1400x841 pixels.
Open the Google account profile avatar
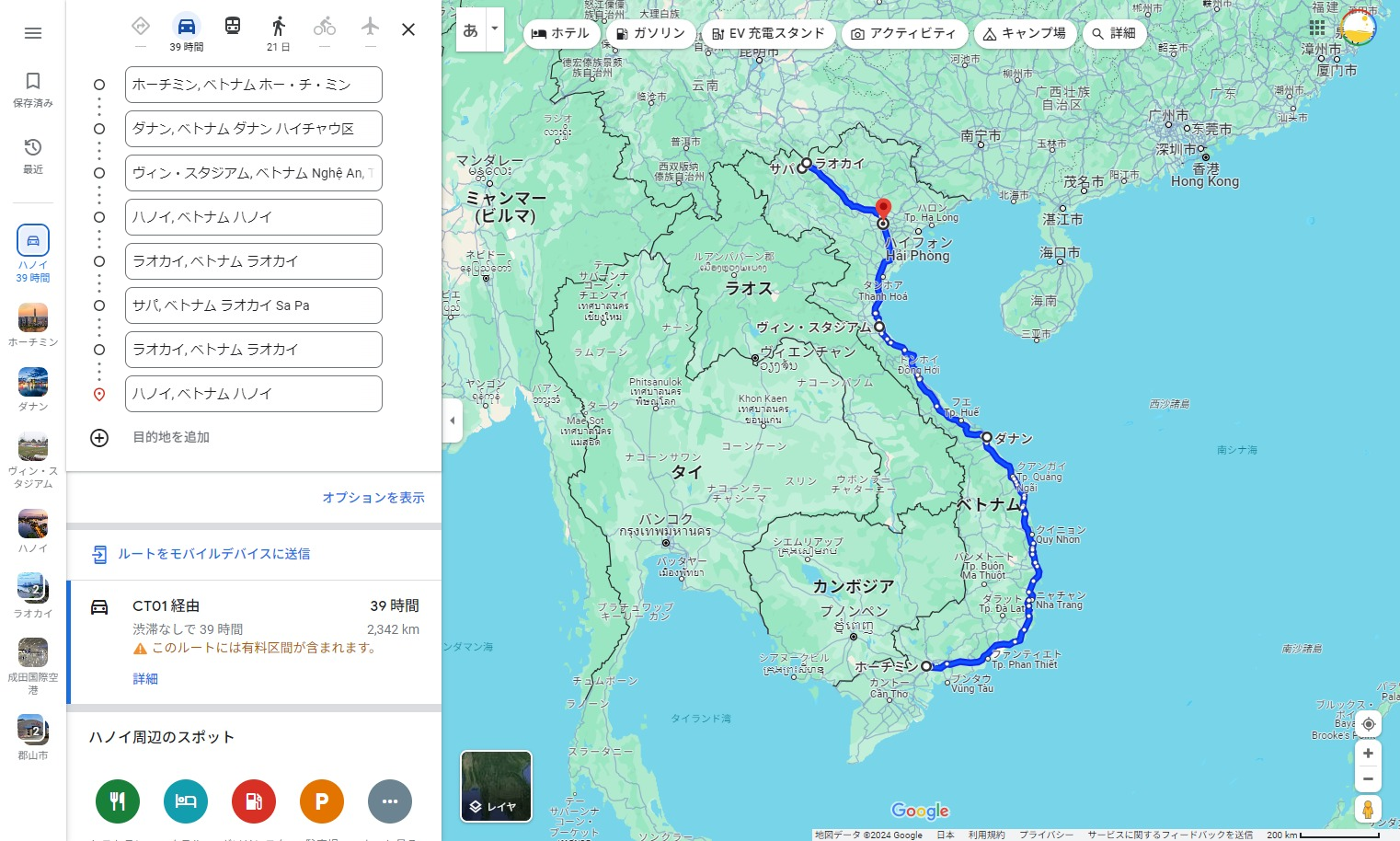[1359, 29]
